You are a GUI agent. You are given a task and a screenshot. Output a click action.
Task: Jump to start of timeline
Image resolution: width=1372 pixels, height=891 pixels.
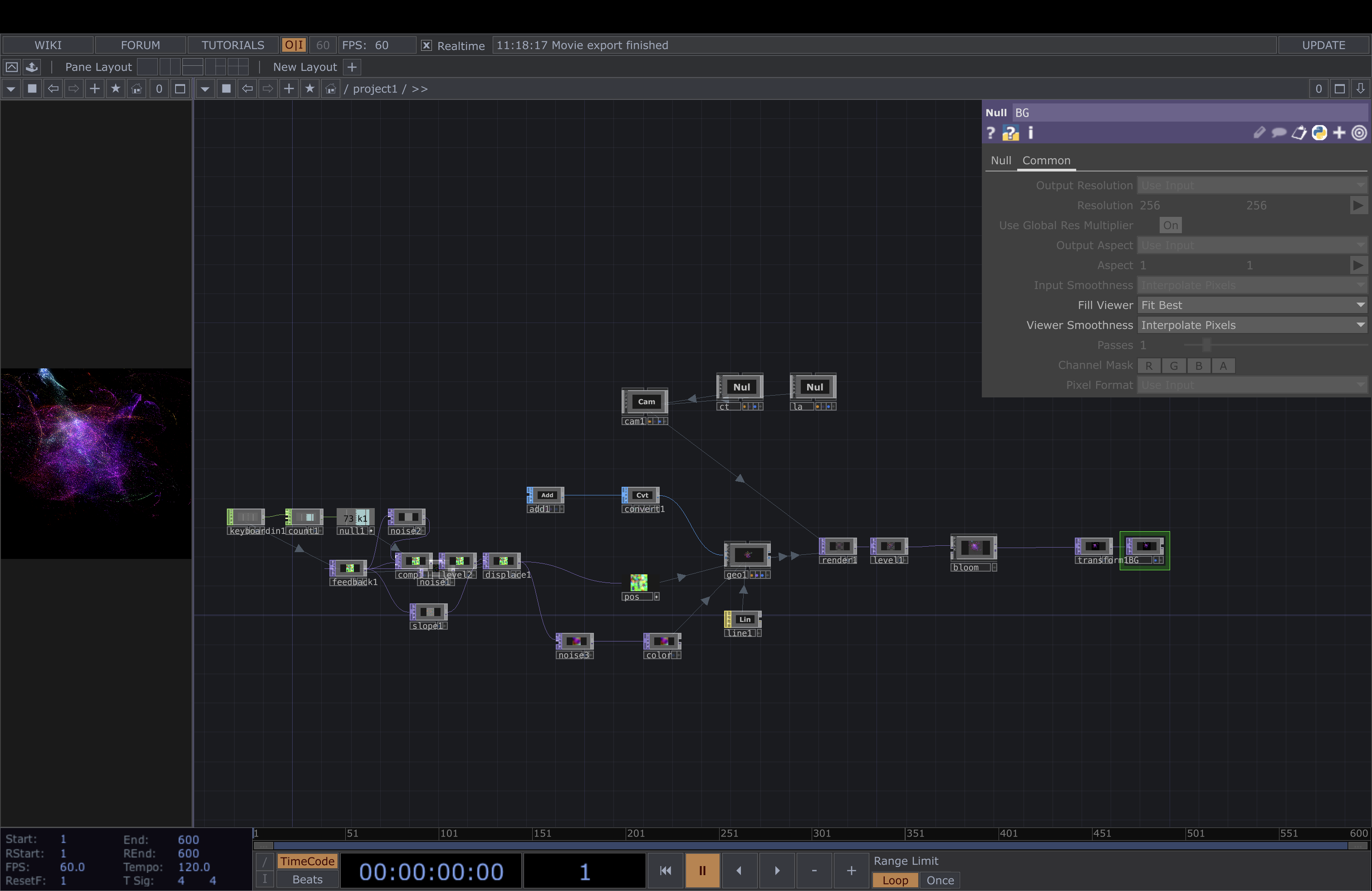(665, 870)
